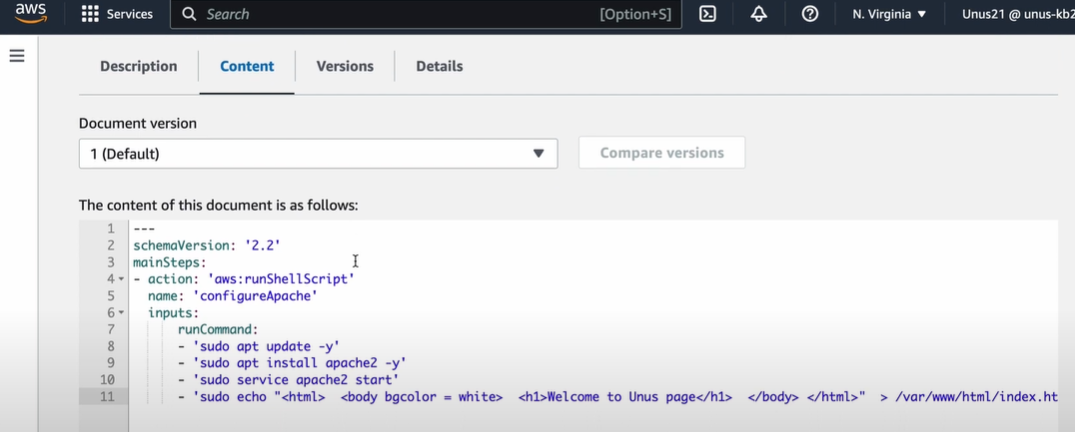Switch to the Versions tab

pyautogui.click(x=345, y=67)
